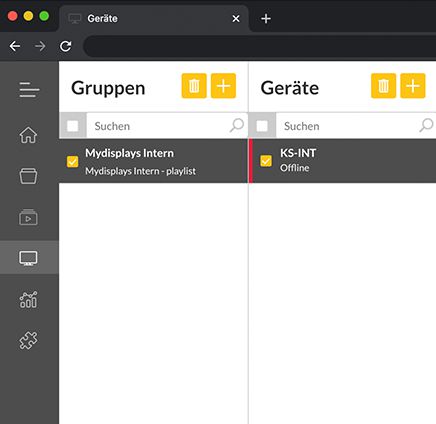Select the devices monitor sidebar icon
This screenshot has height=424, width=436.
[x=28, y=258]
